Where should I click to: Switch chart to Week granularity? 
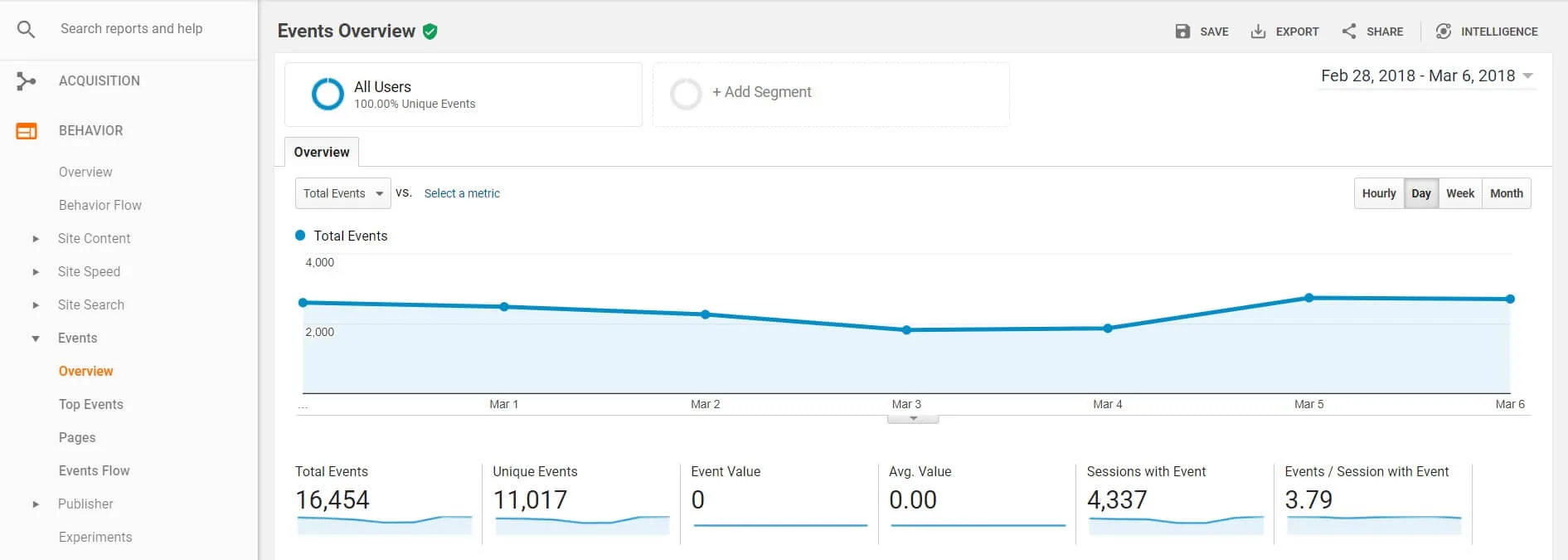tap(1460, 193)
